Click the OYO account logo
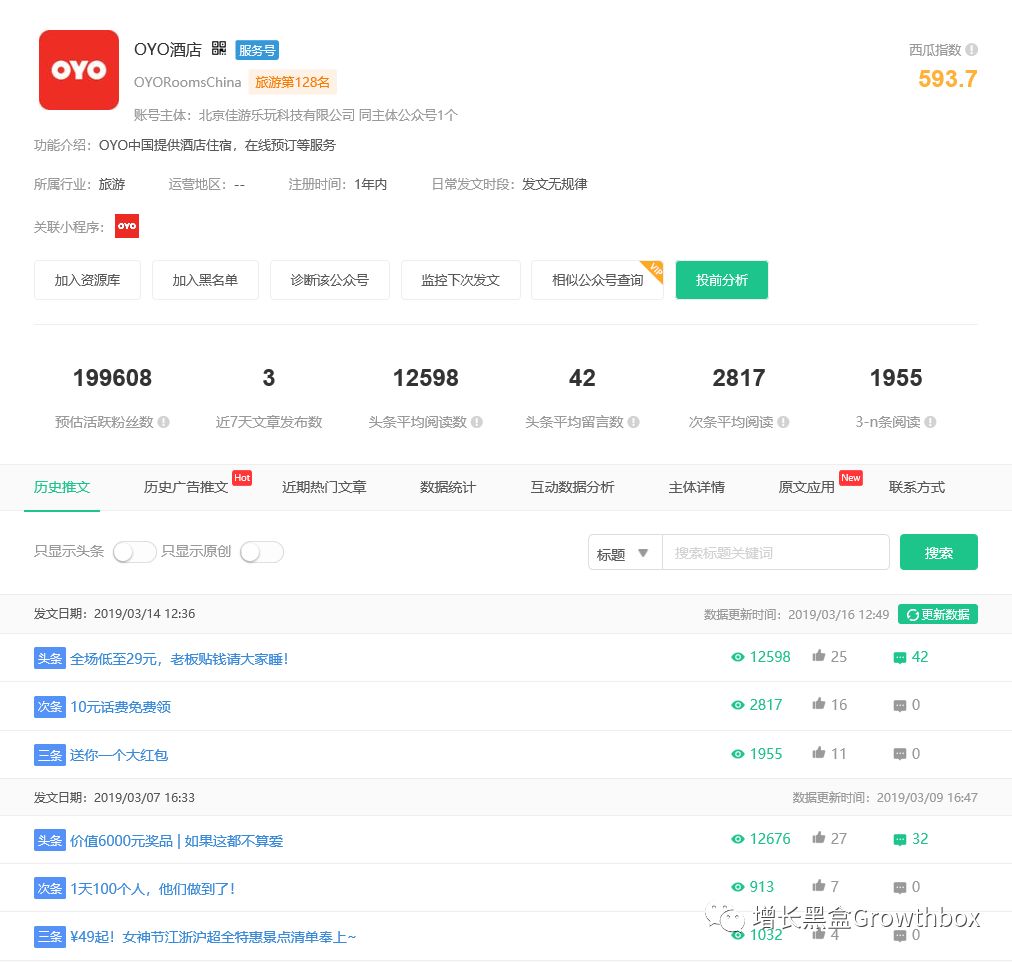Image resolution: width=1012 pixels, height=962 pixels. point(79,70)
